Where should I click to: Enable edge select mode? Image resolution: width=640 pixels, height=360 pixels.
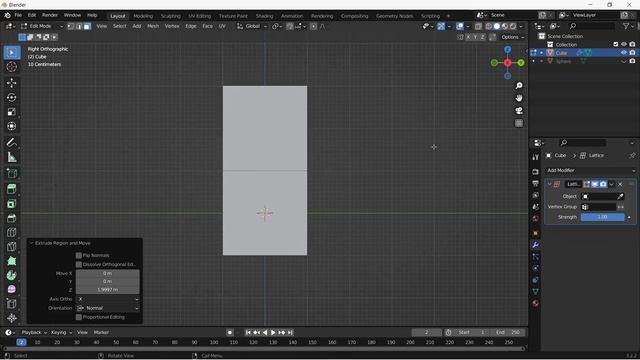point(79,26)
